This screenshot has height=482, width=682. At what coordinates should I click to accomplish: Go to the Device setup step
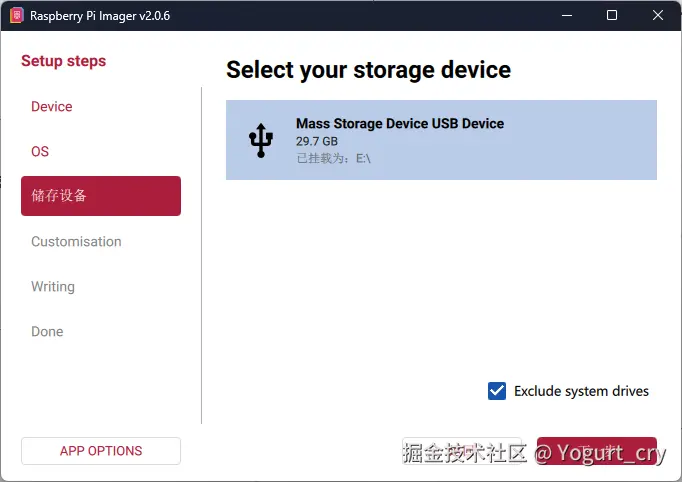coord(52,107)
